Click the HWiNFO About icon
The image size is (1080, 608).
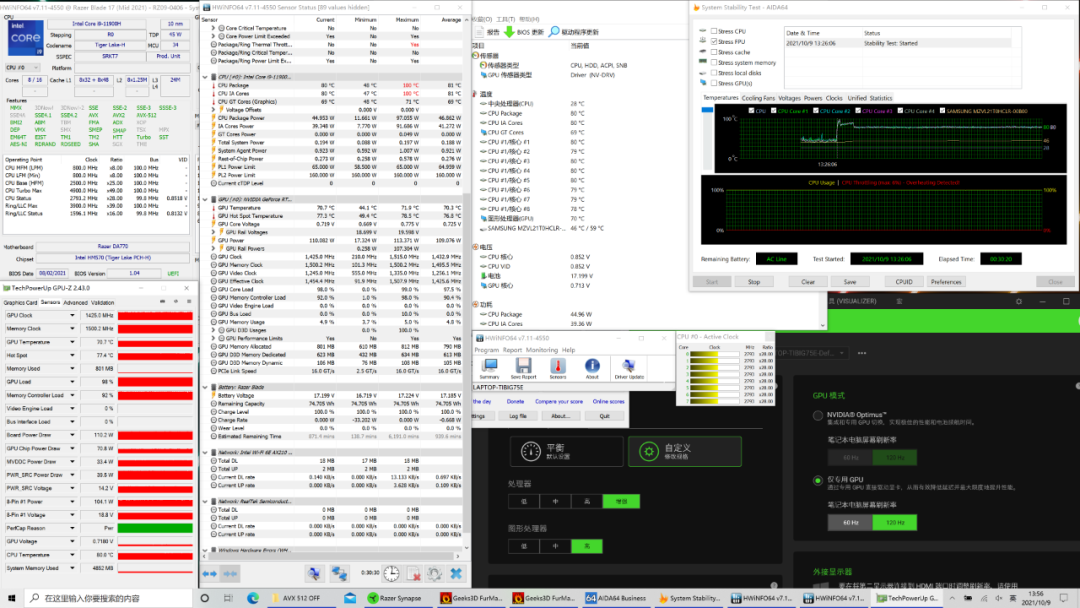[592, 367]
